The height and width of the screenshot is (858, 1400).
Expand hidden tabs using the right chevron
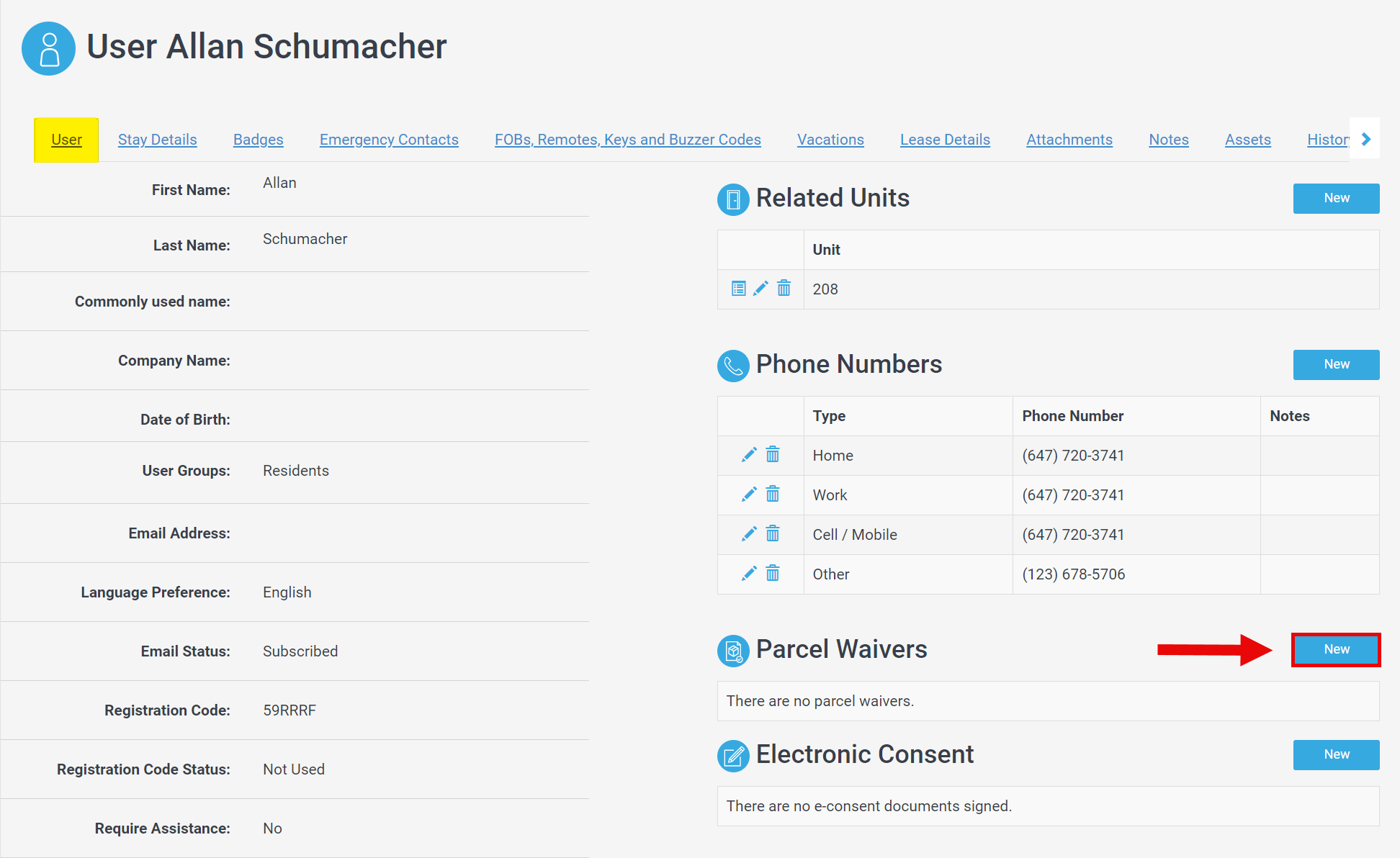1365,139
